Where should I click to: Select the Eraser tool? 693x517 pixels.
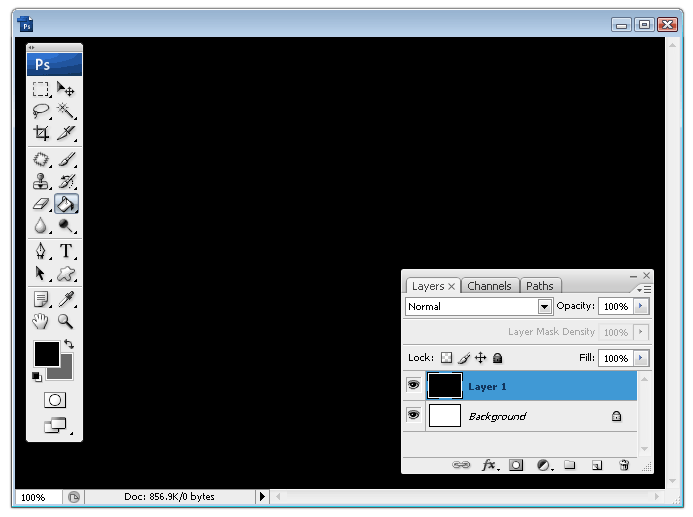pos(41,204)
